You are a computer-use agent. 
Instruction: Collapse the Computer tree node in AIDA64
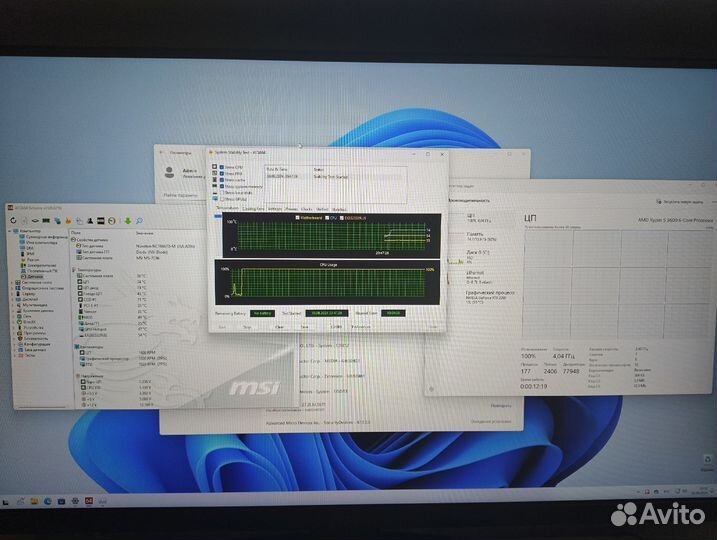point(11,230)
